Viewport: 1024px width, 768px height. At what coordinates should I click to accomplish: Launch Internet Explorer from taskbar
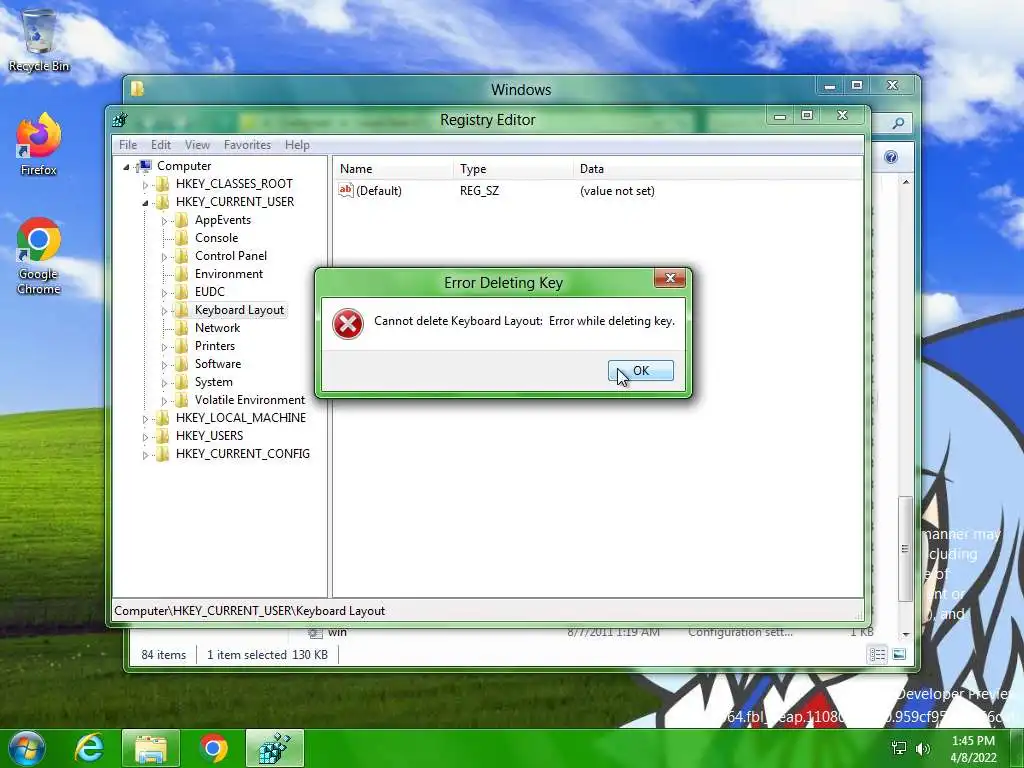pos(89,748)
